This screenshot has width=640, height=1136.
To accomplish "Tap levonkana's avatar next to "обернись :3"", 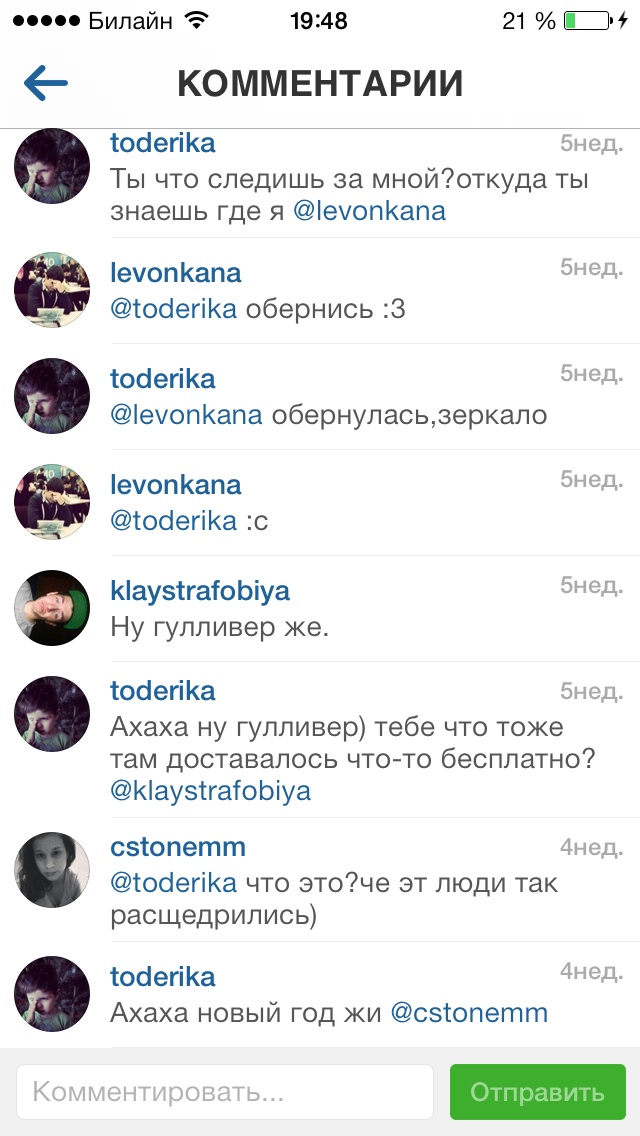I will pyautogui.click(x=52, y=290).
